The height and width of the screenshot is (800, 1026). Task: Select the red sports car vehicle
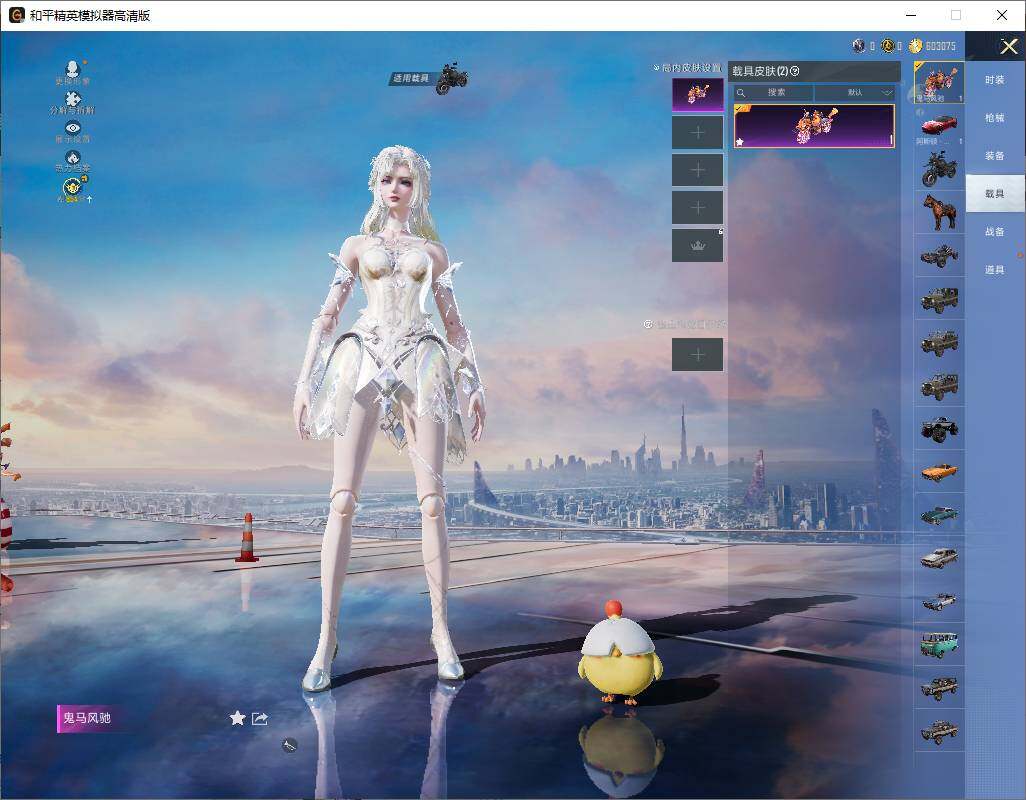coord(939,125)
